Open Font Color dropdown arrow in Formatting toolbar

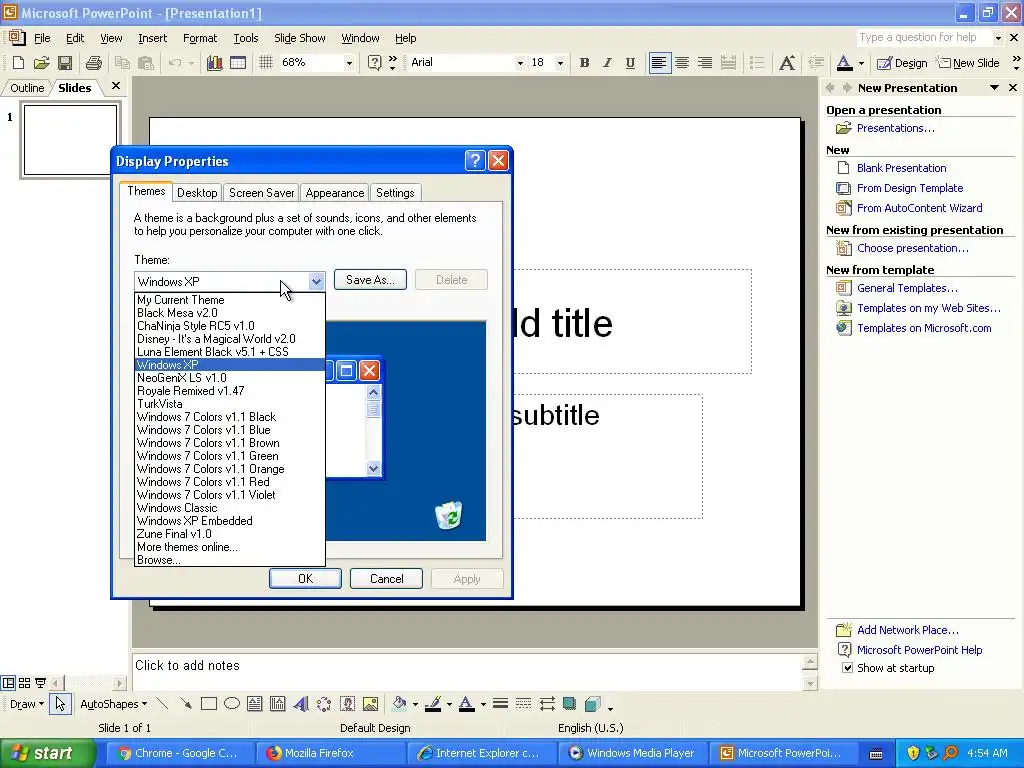pyautogui.click(x=861, y=63)
